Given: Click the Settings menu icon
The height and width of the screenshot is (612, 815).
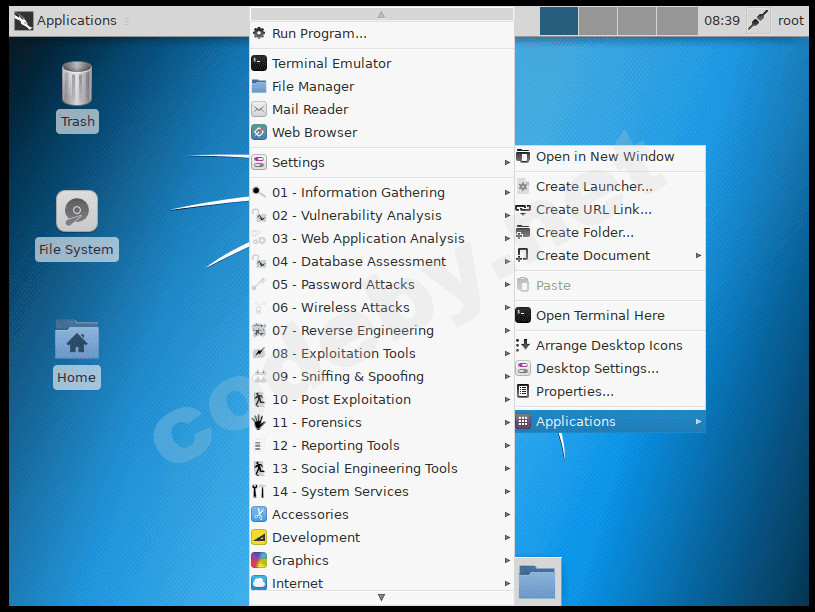Looking at the screenshot, I should pos(259,162).
